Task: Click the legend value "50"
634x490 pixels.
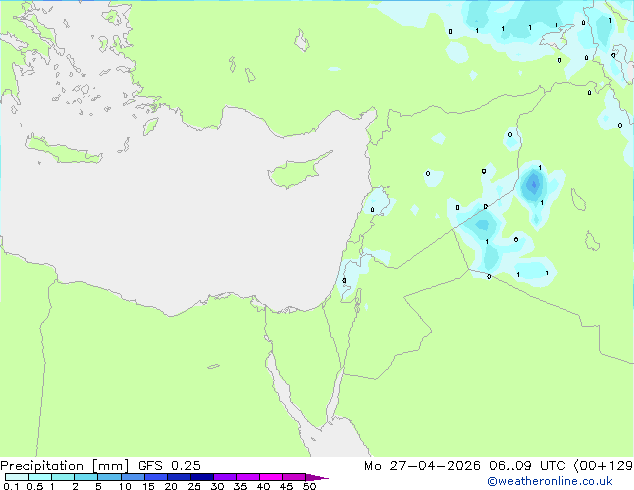Action: click(309, 486)
